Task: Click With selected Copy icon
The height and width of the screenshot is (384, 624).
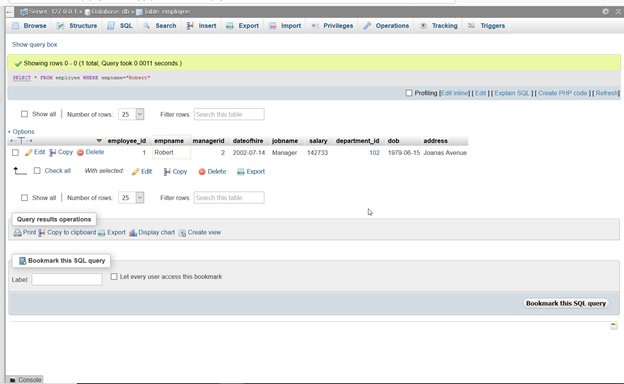Action: click(167, 172)
